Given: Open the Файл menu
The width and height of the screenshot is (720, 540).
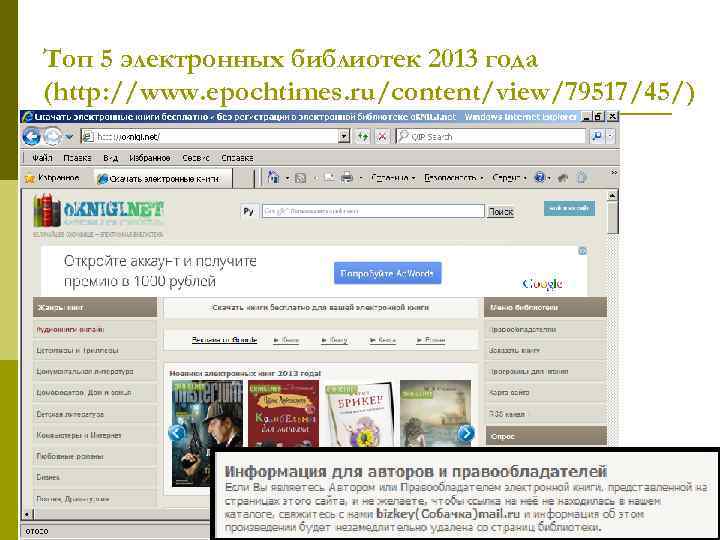Looking at the screenshot, I should point(42,158).
